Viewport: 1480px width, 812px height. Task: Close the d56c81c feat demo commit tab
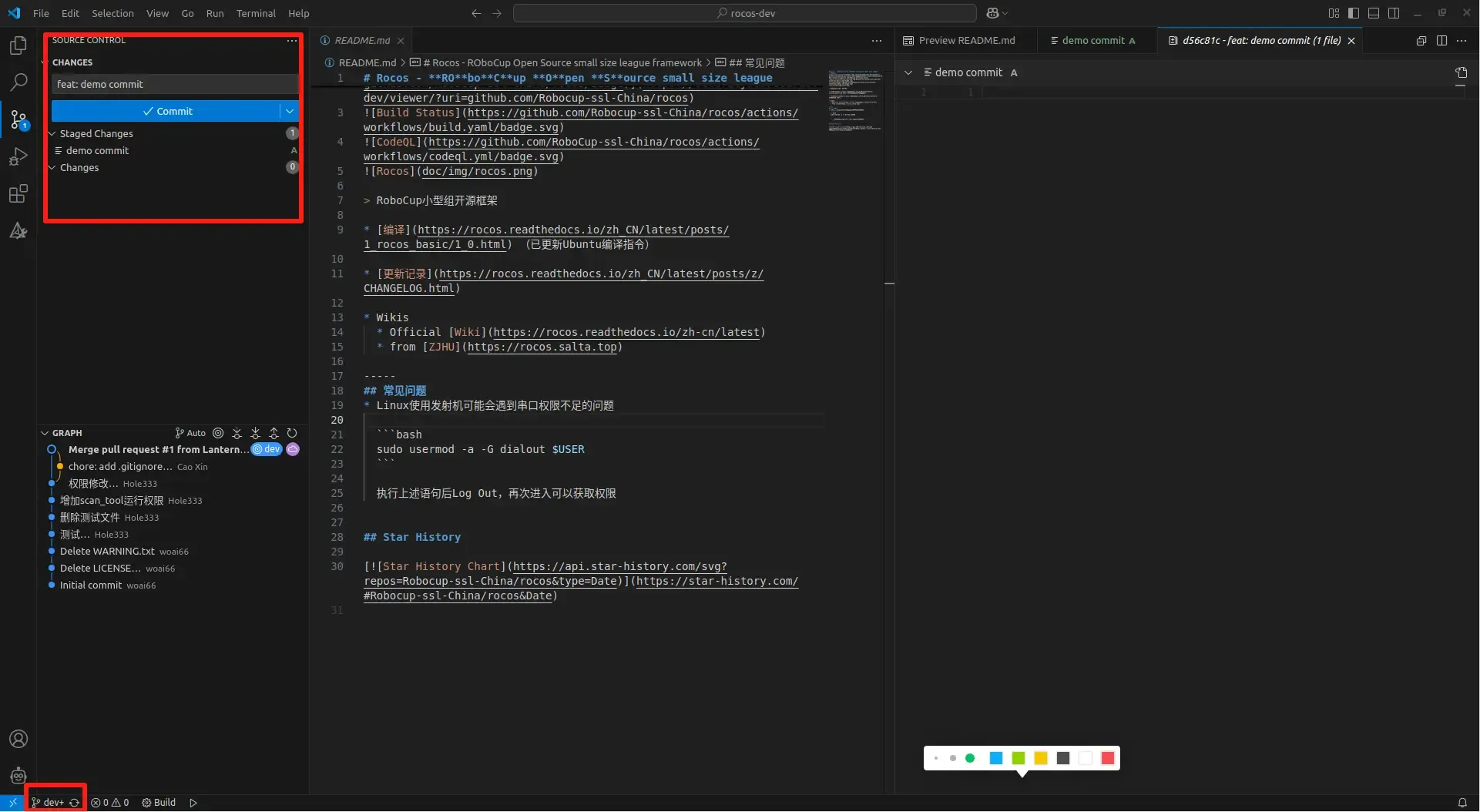1351,40
